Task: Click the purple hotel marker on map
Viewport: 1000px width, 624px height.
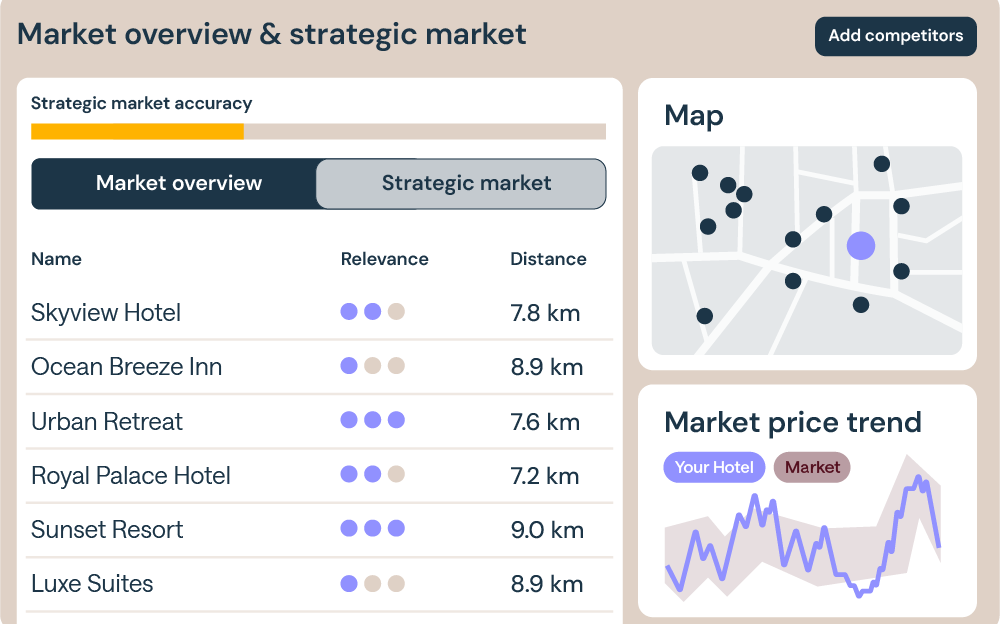Action: click(861, 245)
